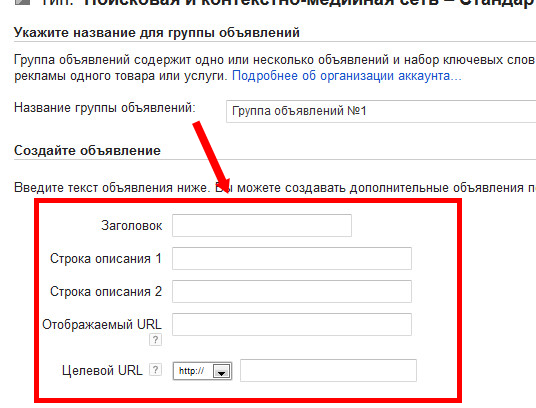
Task: Click the Укажите название для группы heading
Action: (157, 33)
